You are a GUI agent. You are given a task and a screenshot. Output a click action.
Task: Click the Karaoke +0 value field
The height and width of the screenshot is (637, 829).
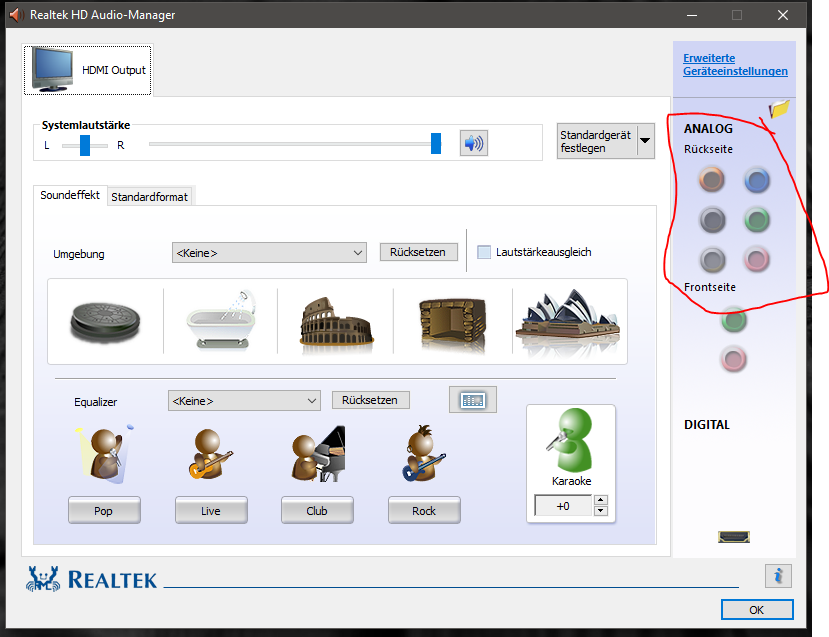564,506
